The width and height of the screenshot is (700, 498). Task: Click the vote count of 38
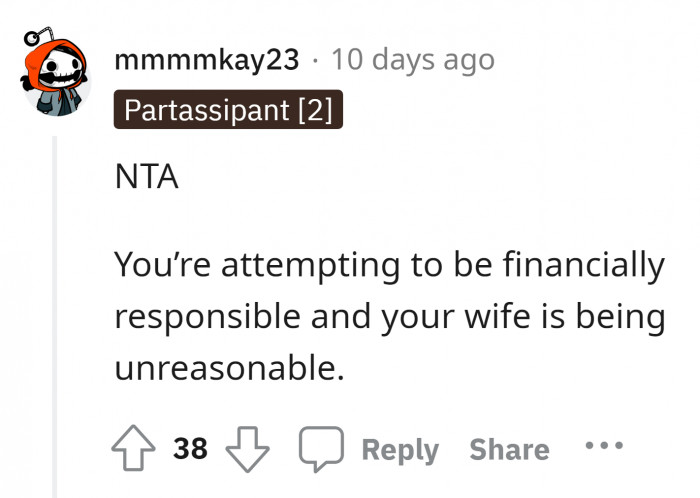pyautogui.click(x=190, y=449)
